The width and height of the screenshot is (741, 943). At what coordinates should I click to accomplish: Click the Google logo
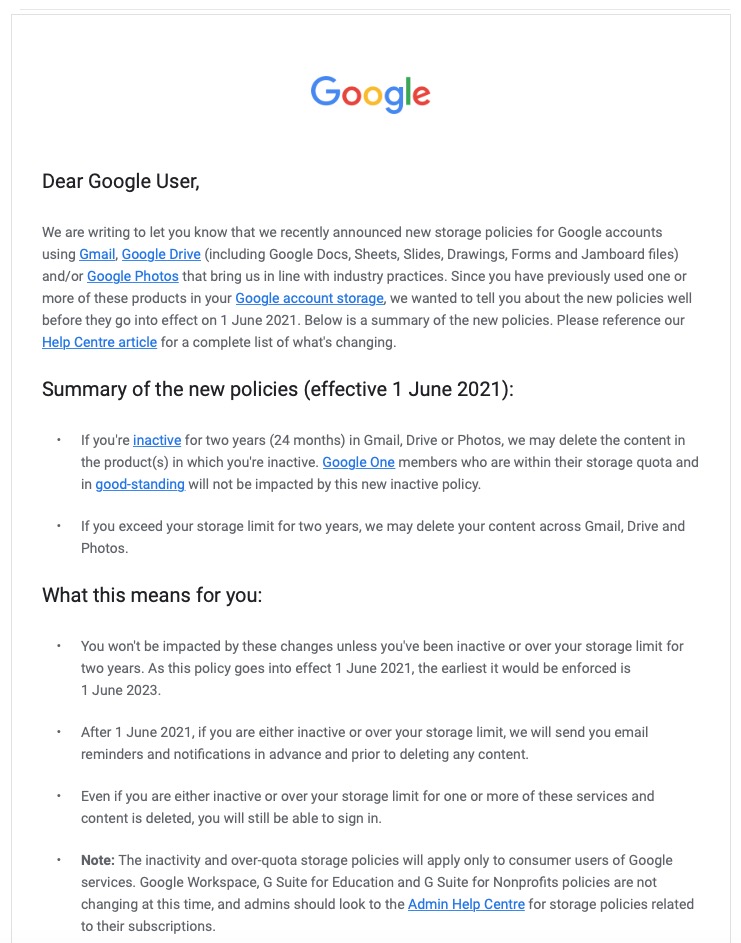pyautogui.click(x=370, y=94)
